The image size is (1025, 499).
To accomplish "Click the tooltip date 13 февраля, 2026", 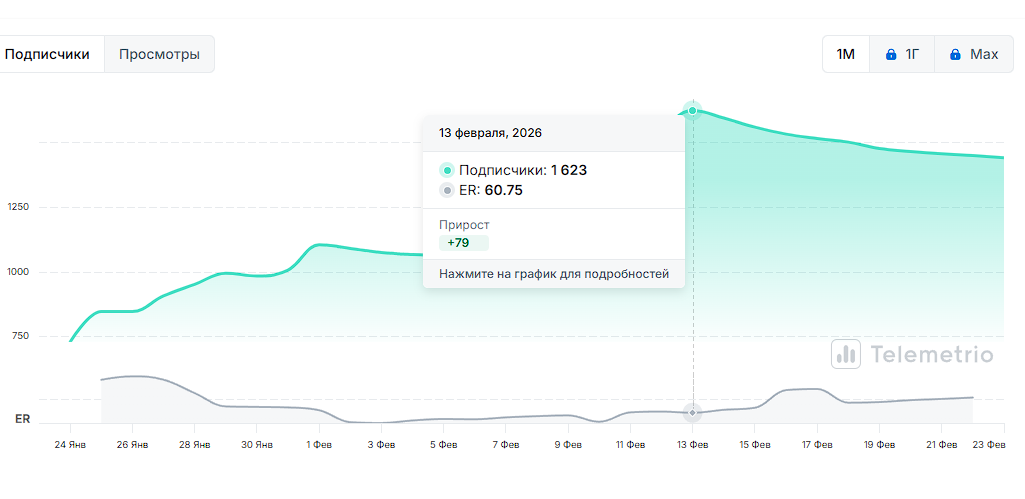I will (x=490, y=133).
